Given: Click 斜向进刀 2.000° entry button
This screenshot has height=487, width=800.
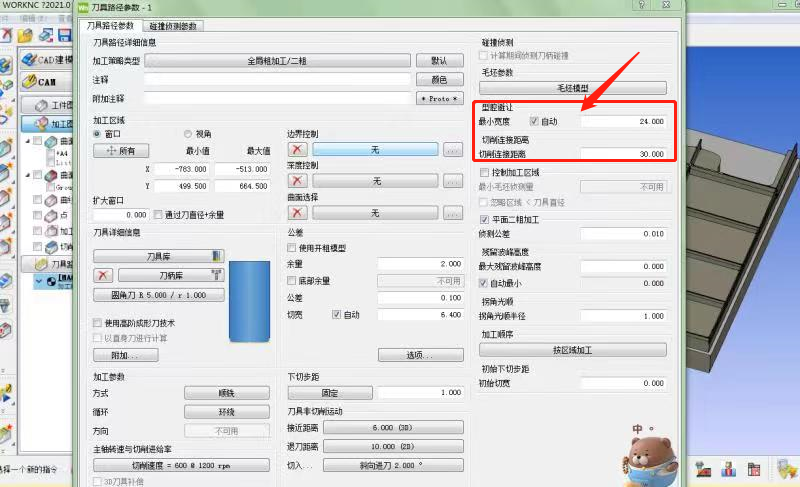Looking at the screenshot, I should click(x=393, y=465).
